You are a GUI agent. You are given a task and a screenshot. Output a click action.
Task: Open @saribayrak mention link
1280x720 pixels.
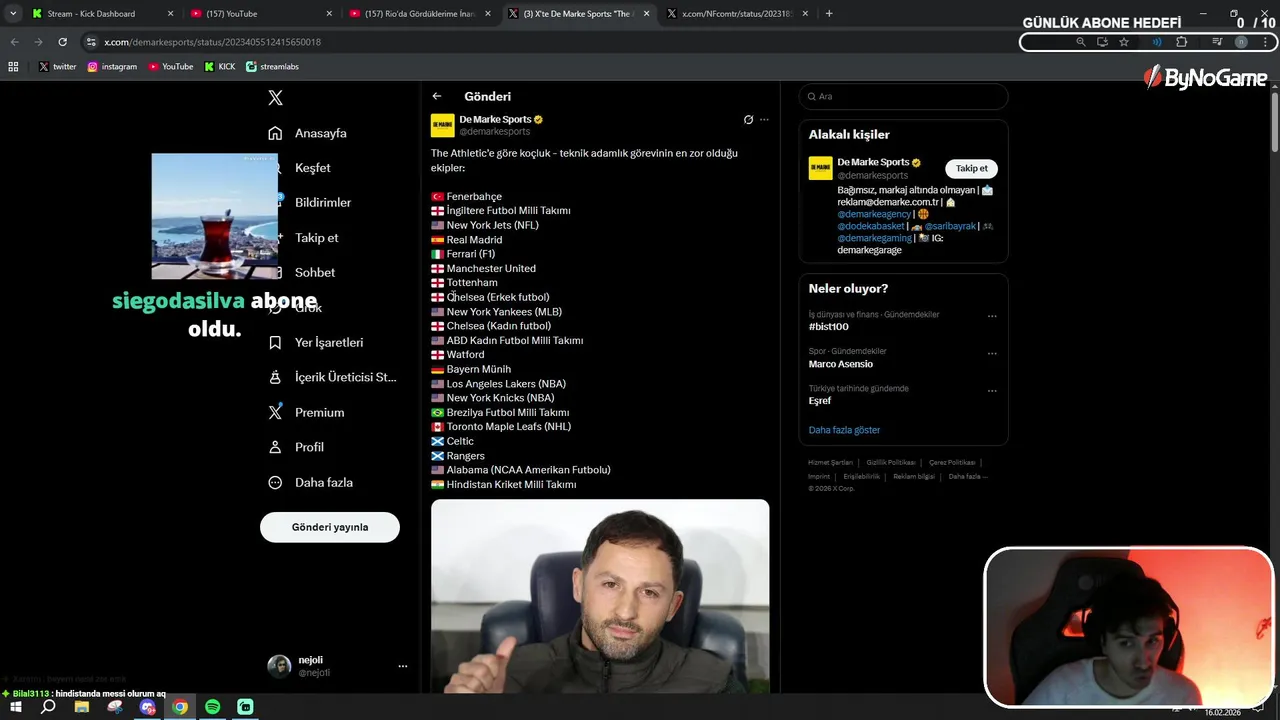(x=950, y=226)
